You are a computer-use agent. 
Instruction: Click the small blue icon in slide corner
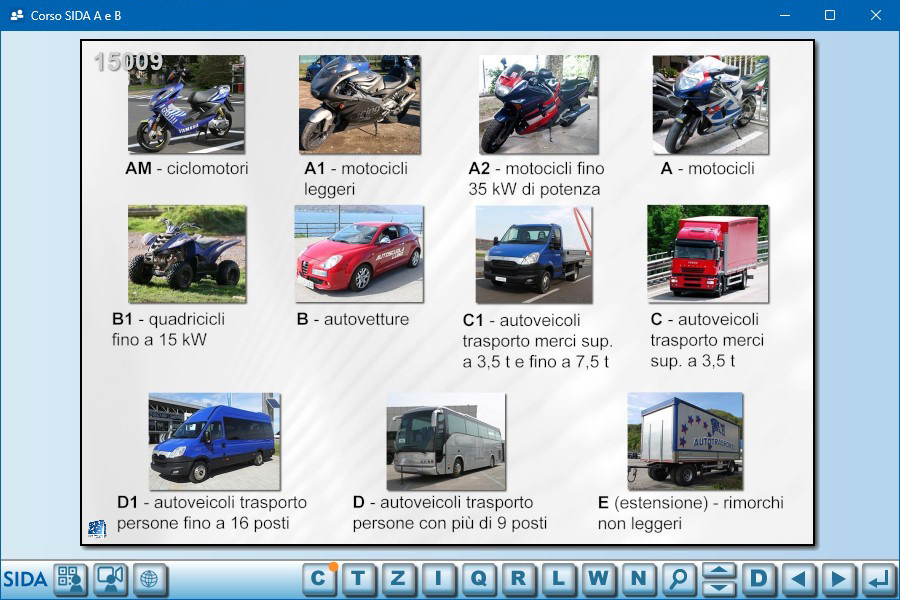[96, 529]
